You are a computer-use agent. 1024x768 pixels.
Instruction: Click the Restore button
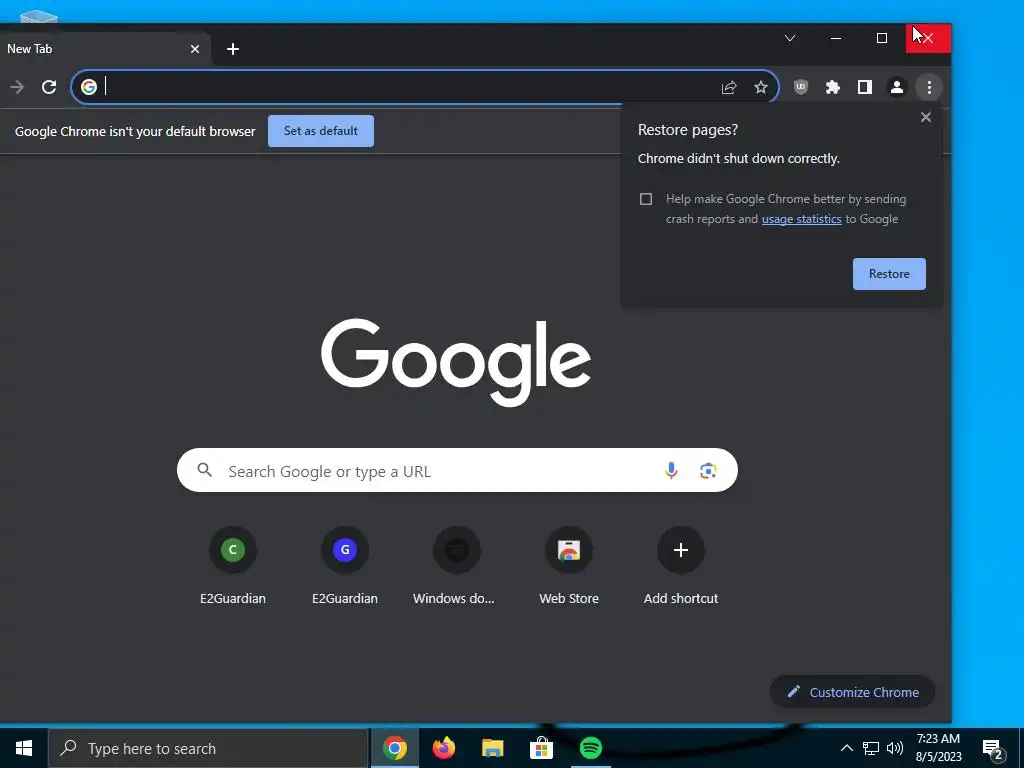tap(889, 274)
